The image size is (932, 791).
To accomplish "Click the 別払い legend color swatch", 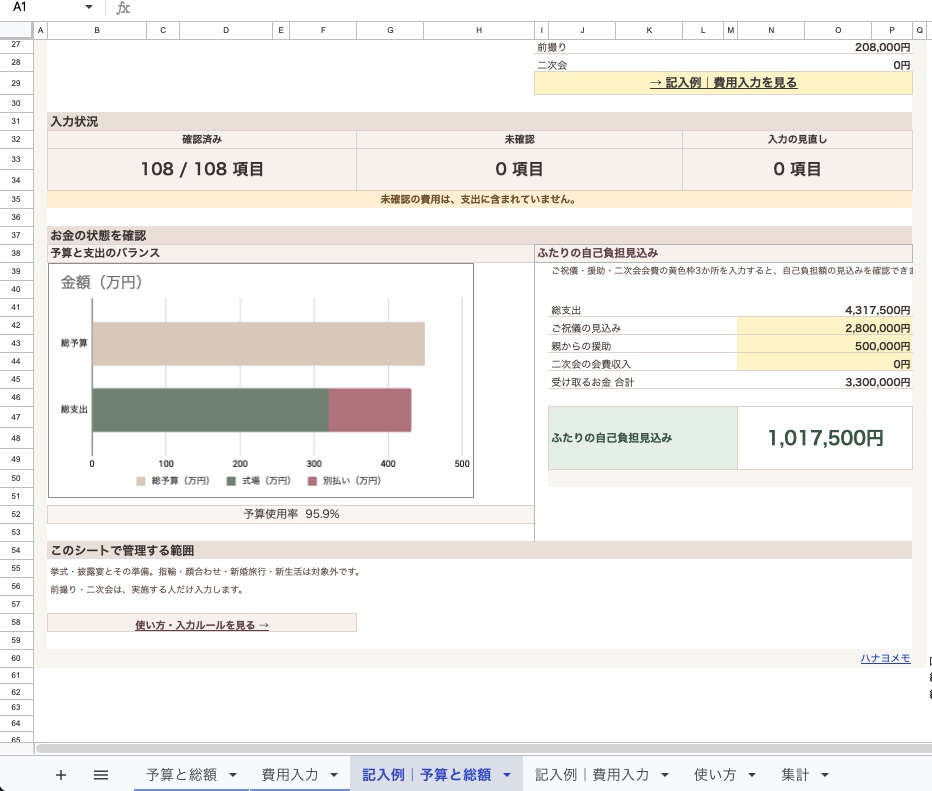I will pyautogui.click(x=312, y=481).
